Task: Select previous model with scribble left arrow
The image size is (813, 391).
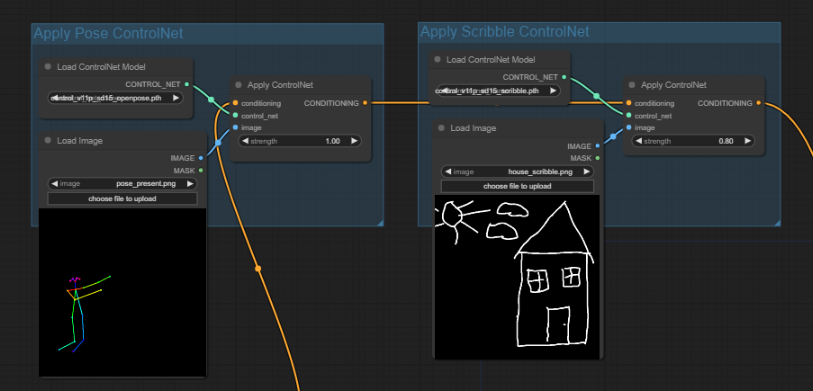Action: click(441, 91)
